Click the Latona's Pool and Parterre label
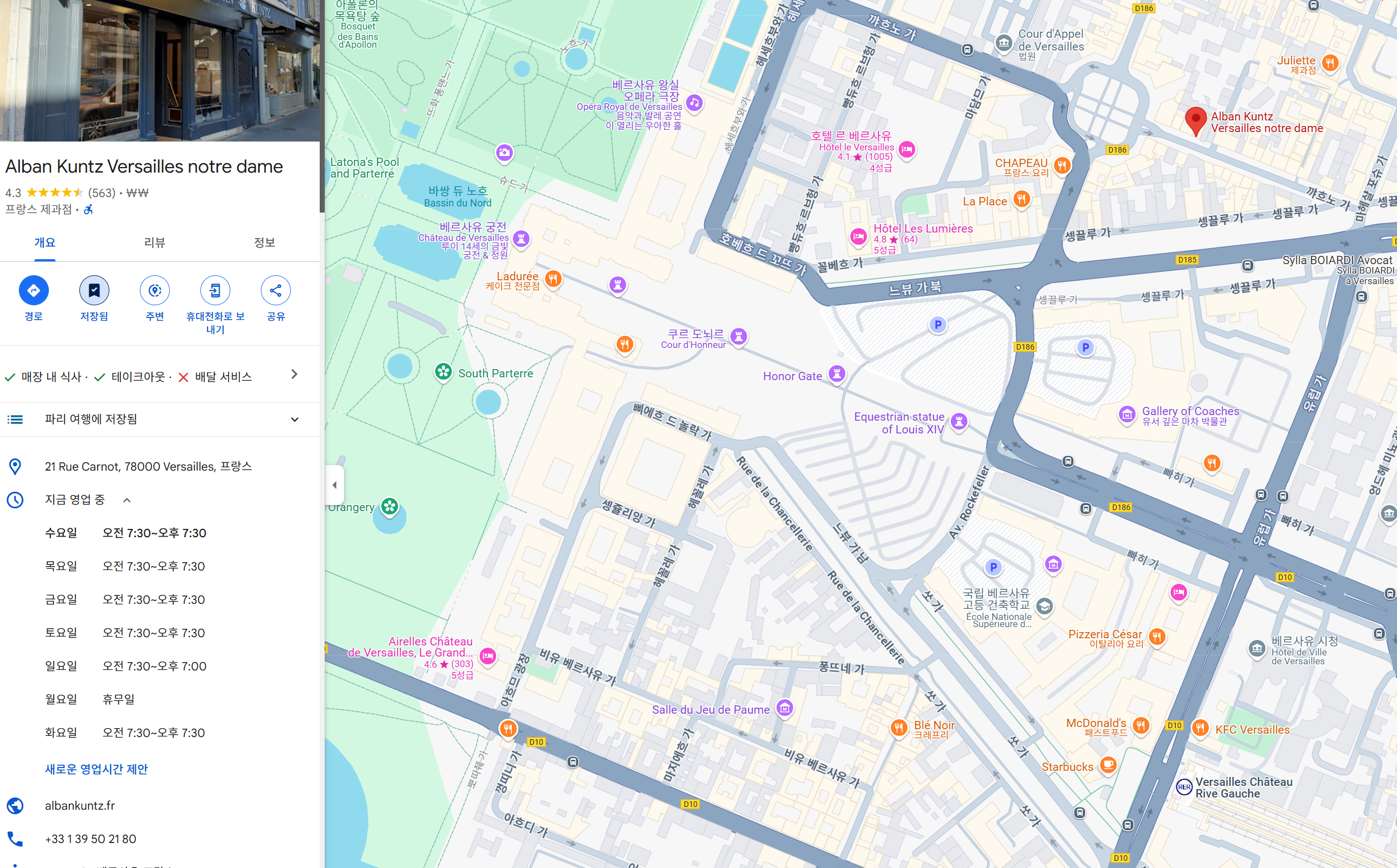 [364, 168]
